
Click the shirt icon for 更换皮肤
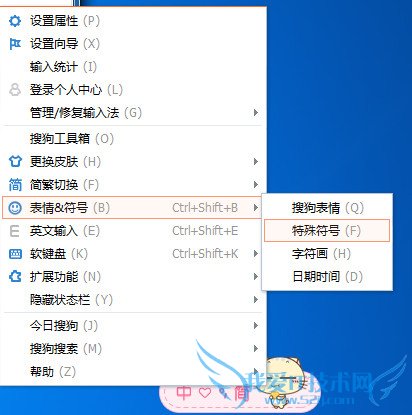coord(15,162)
